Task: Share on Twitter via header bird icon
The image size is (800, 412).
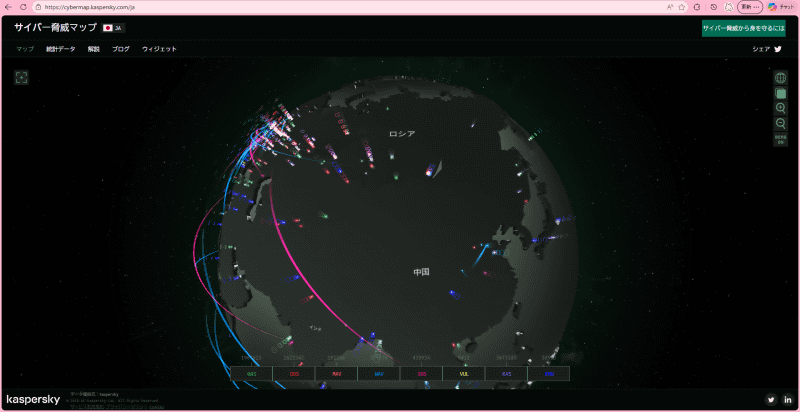Action: 778,49
